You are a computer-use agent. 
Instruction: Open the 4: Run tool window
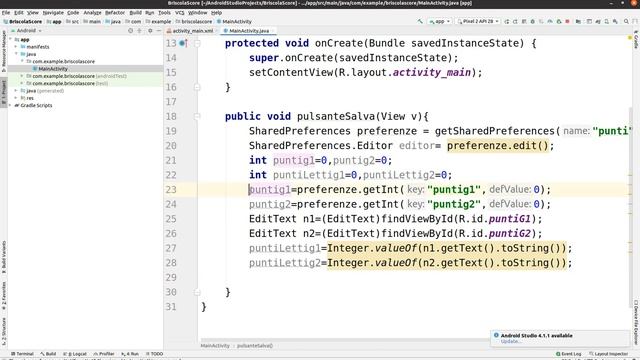click(130, 354)
